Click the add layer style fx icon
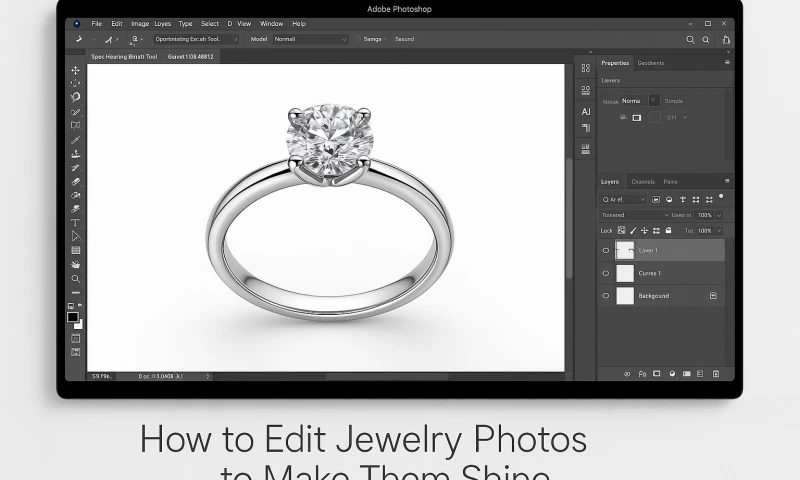 (641, 374)
